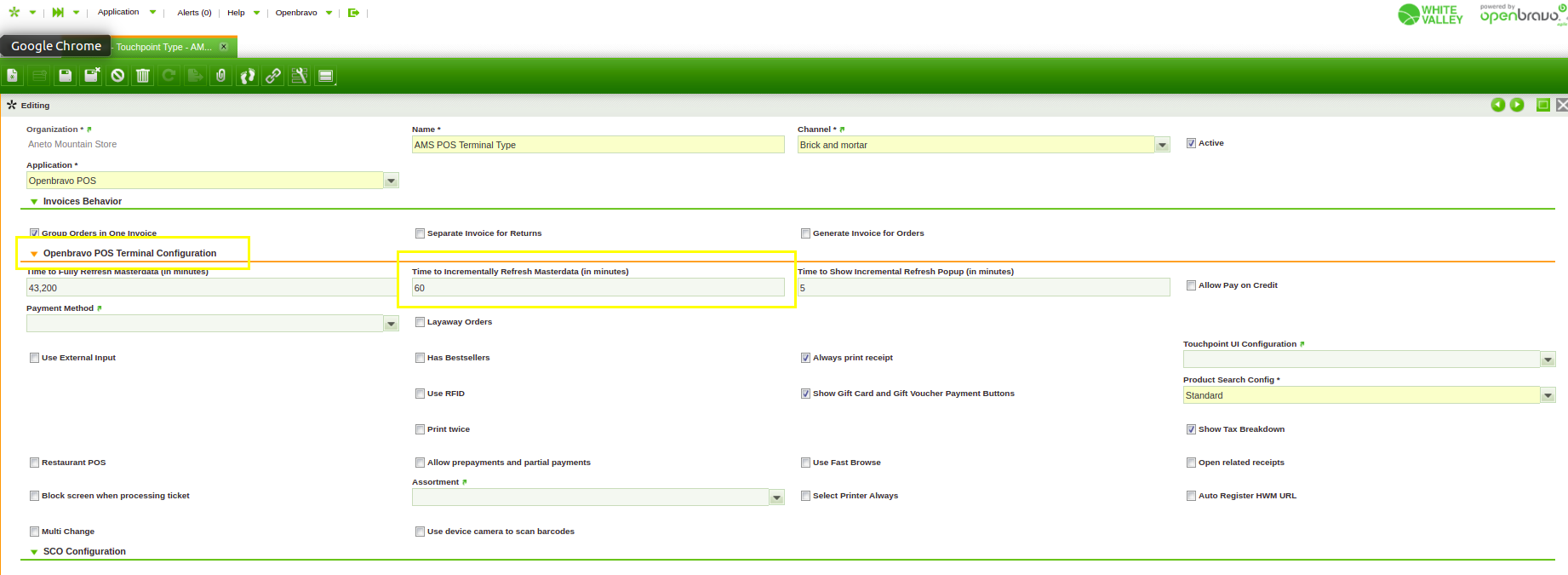Open Attachments with the paperclip icon
Screen dimensions: 1568x575
[x=220, y=76]
